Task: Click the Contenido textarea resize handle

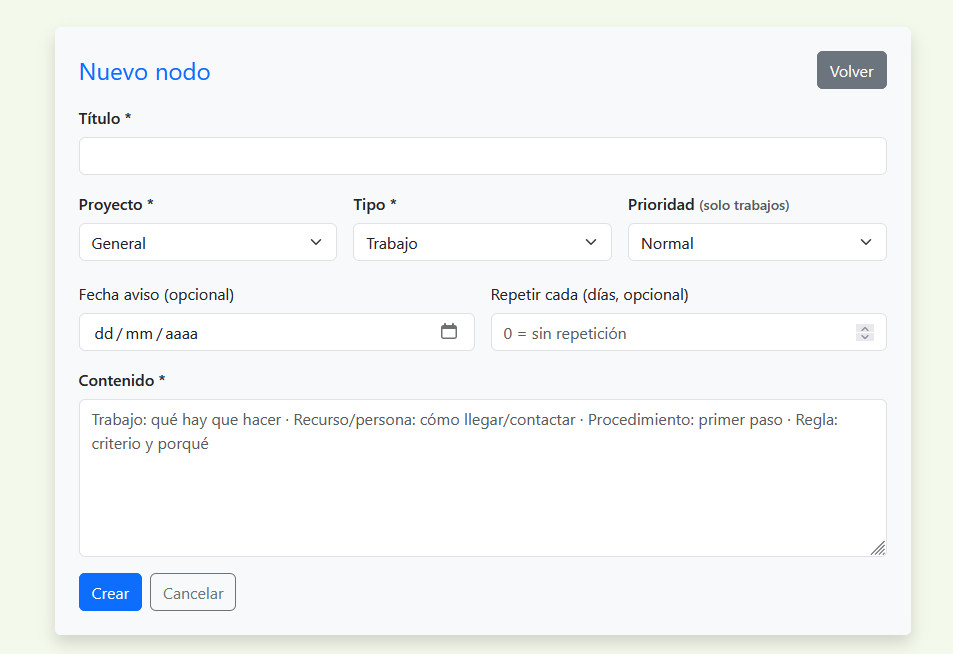Action: [x=878, y=548]
